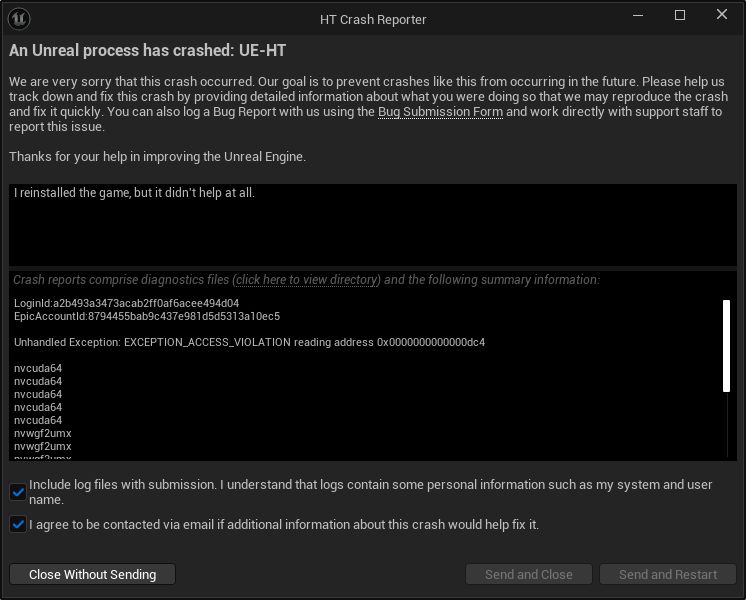Click the first nvwgf2umx stack entry
The width and height of the screenshot is (746, 600).
pos(42,433)
